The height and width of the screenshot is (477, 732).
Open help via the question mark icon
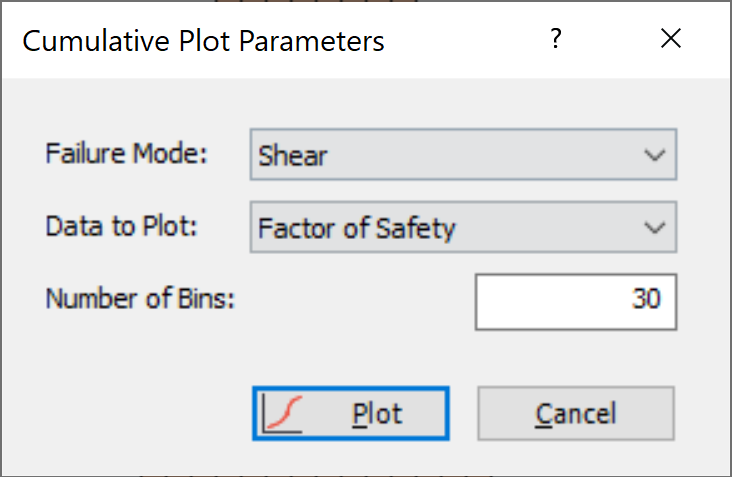(556, 38)
